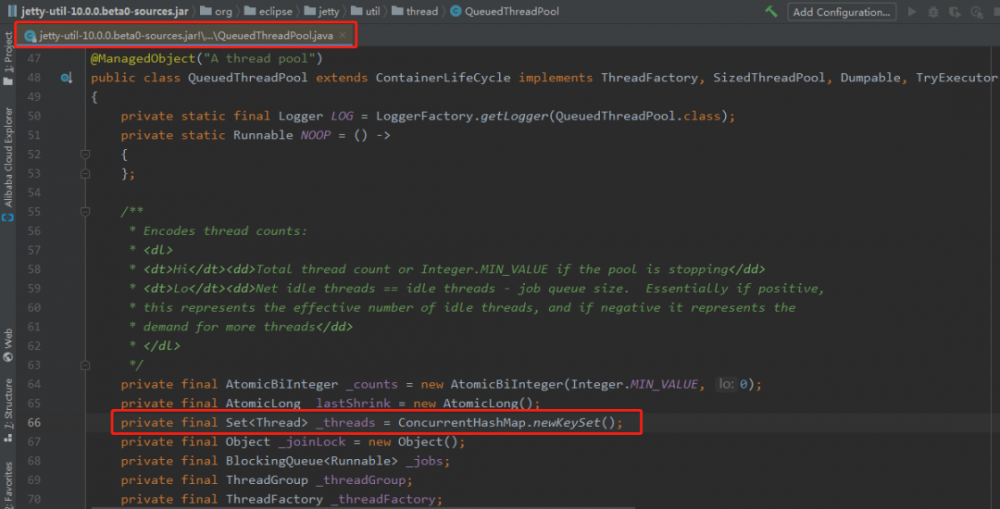
Task: Click the jetty-util-10.0.0.beta0-sources.jar breadcrumb
Action: click(98, 11)
